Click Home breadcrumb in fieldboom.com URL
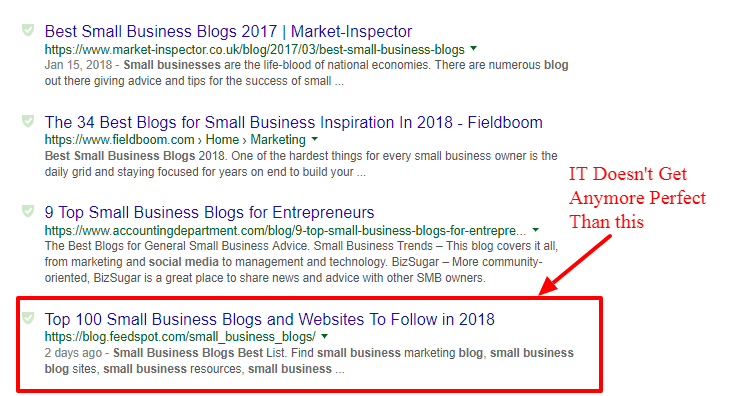The height and width of the screenshot is (396, 732). 222,140
